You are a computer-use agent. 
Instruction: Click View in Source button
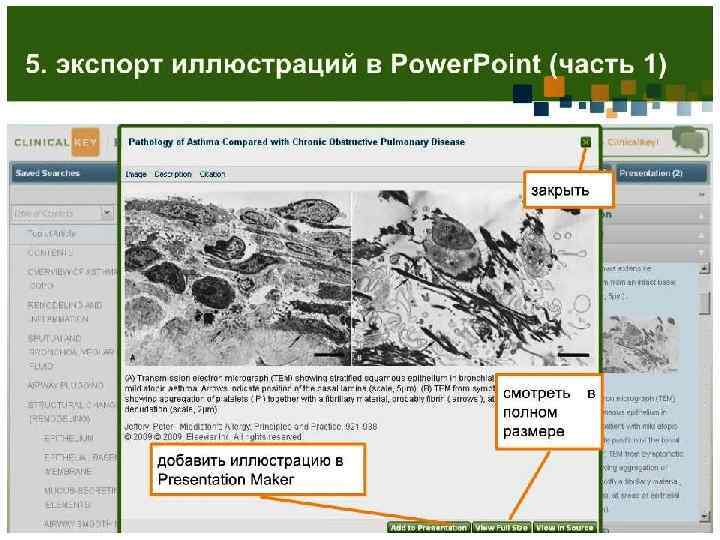pos(565,528)
